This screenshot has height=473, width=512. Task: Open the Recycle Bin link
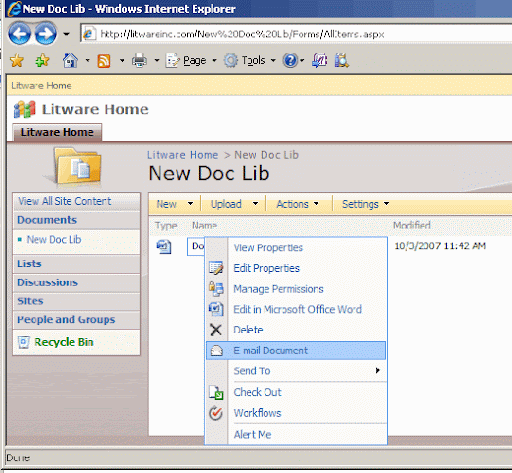(64, 342)
